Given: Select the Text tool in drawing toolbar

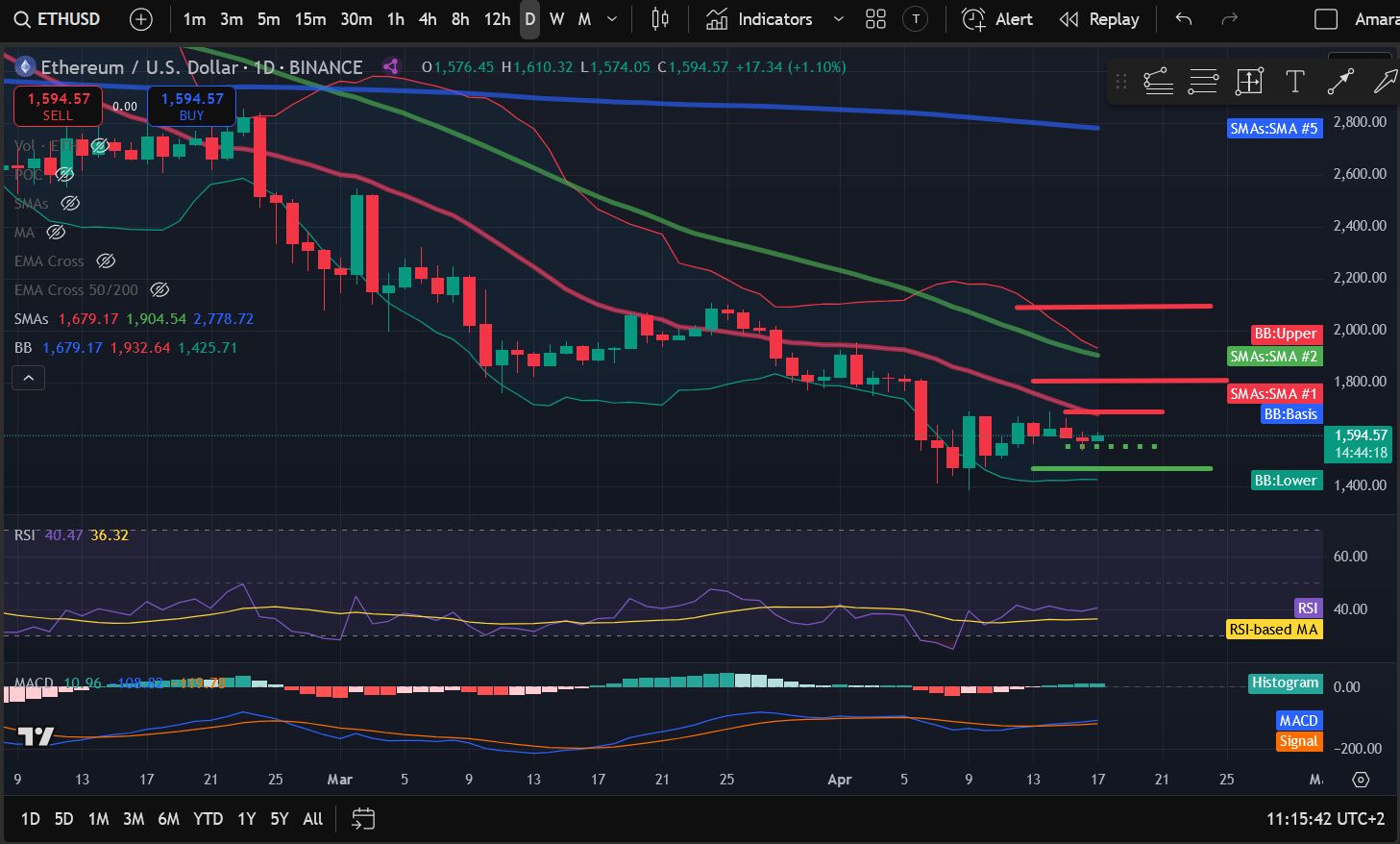Looking at the screenshot, I should pyautogui.click(x=1294, y=83).
